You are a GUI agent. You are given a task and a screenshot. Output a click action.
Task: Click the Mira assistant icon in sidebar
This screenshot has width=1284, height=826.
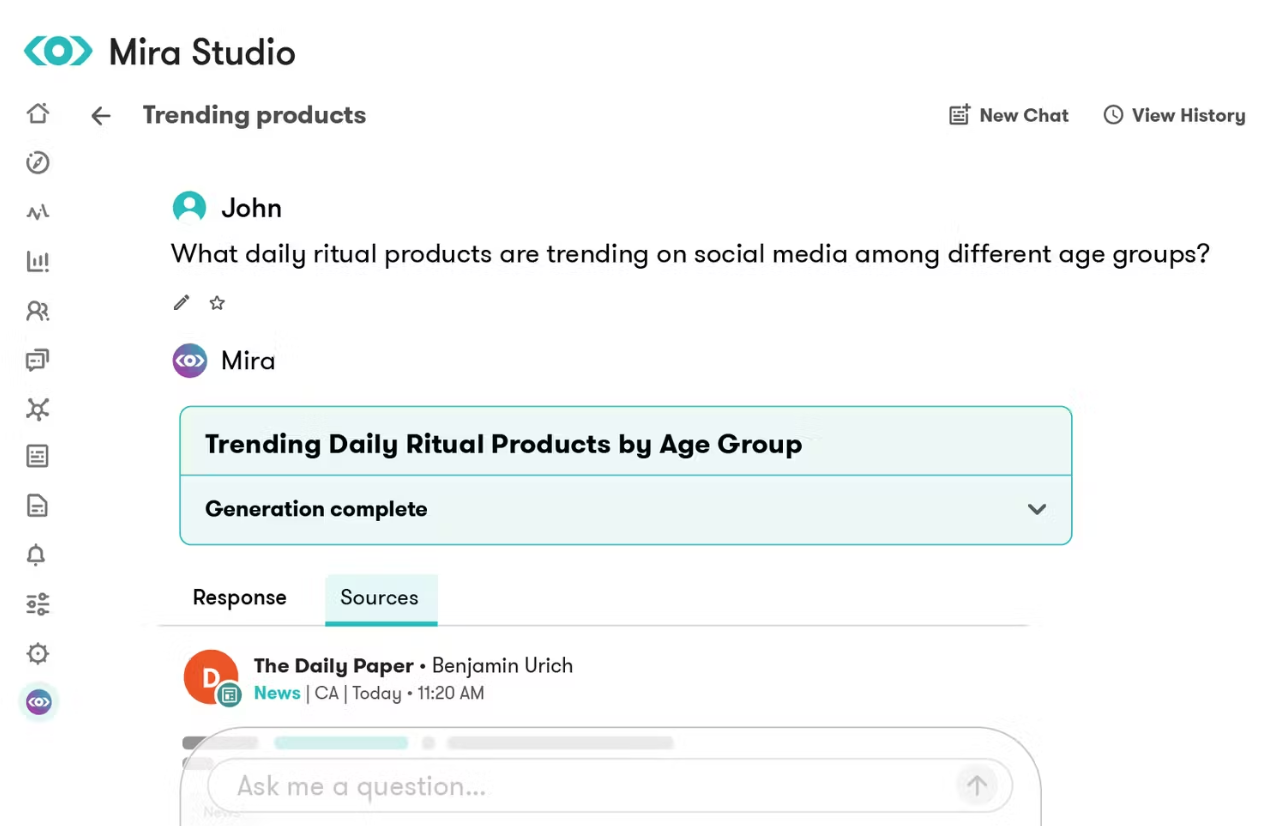point(39,703)
